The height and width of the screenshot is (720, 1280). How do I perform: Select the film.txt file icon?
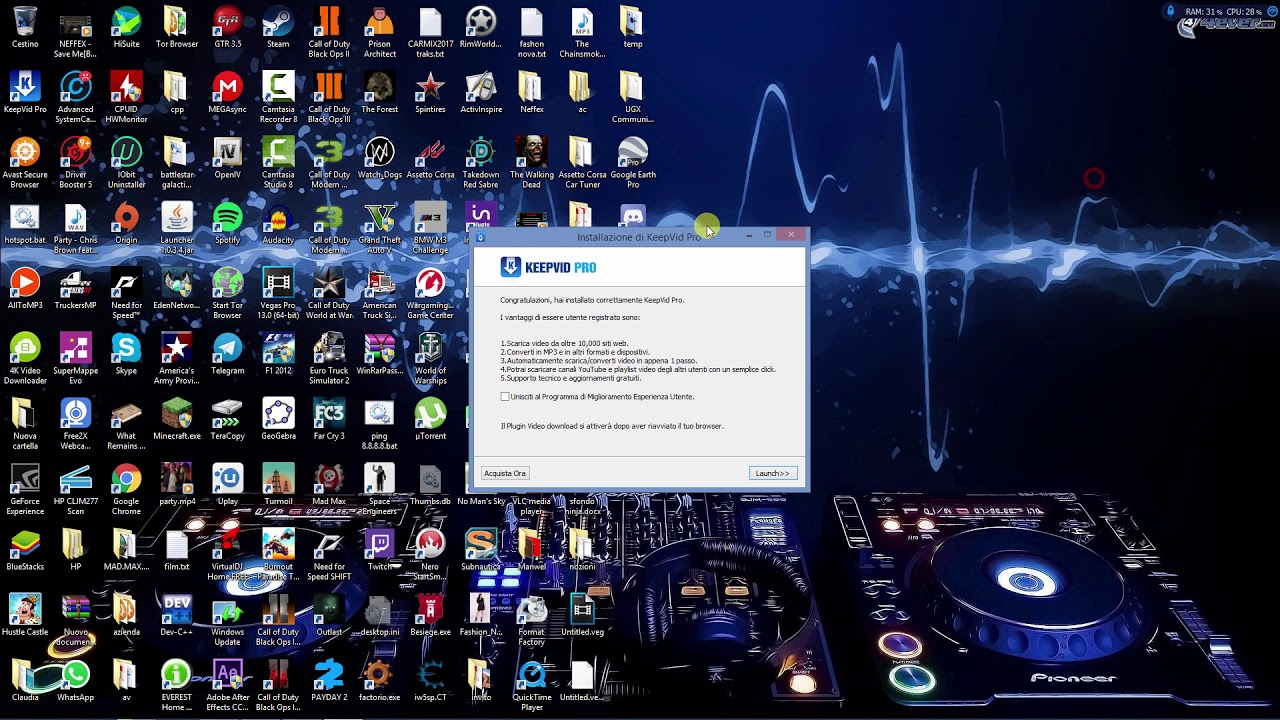pyautogui.click(x=176, y=545)
